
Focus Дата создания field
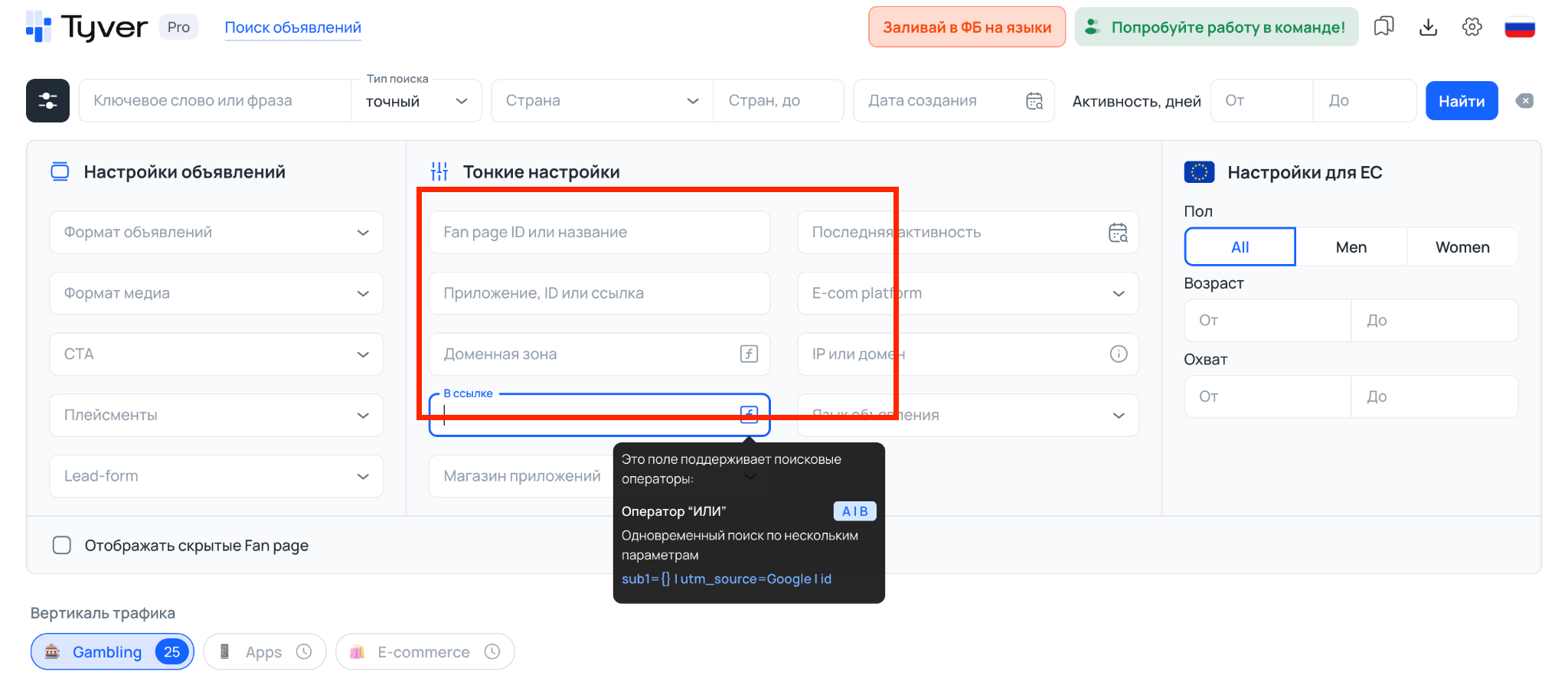pyautogui.click(x=953, y=101)
